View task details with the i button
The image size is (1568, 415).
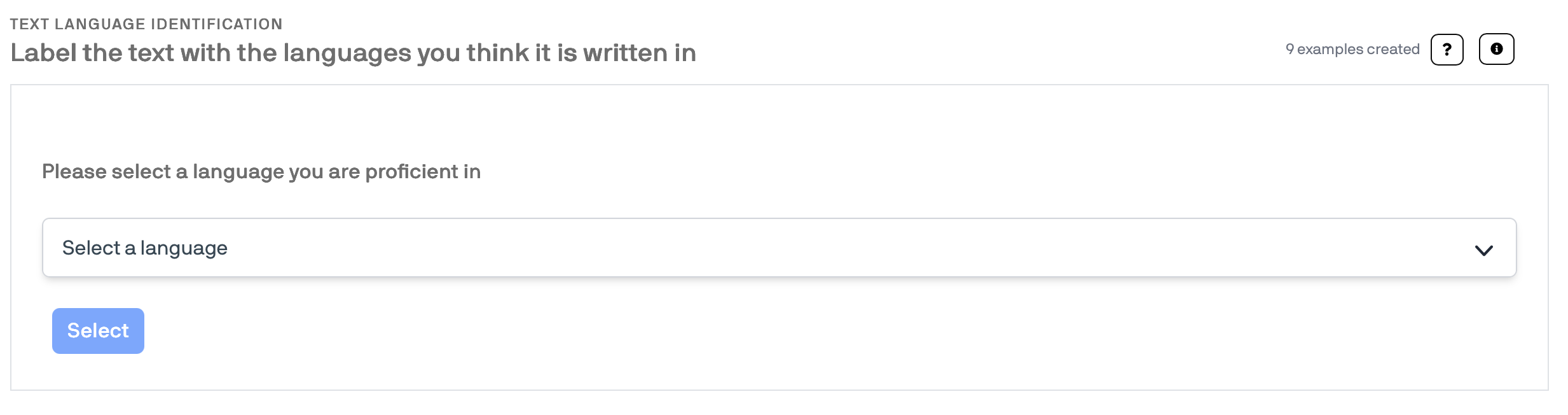[1496, 50]
